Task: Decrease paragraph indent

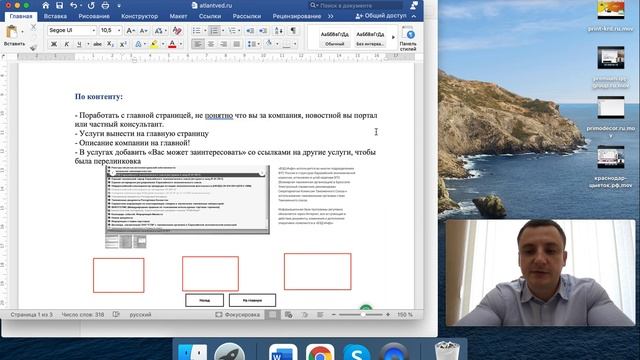Action: coord(250,31)
